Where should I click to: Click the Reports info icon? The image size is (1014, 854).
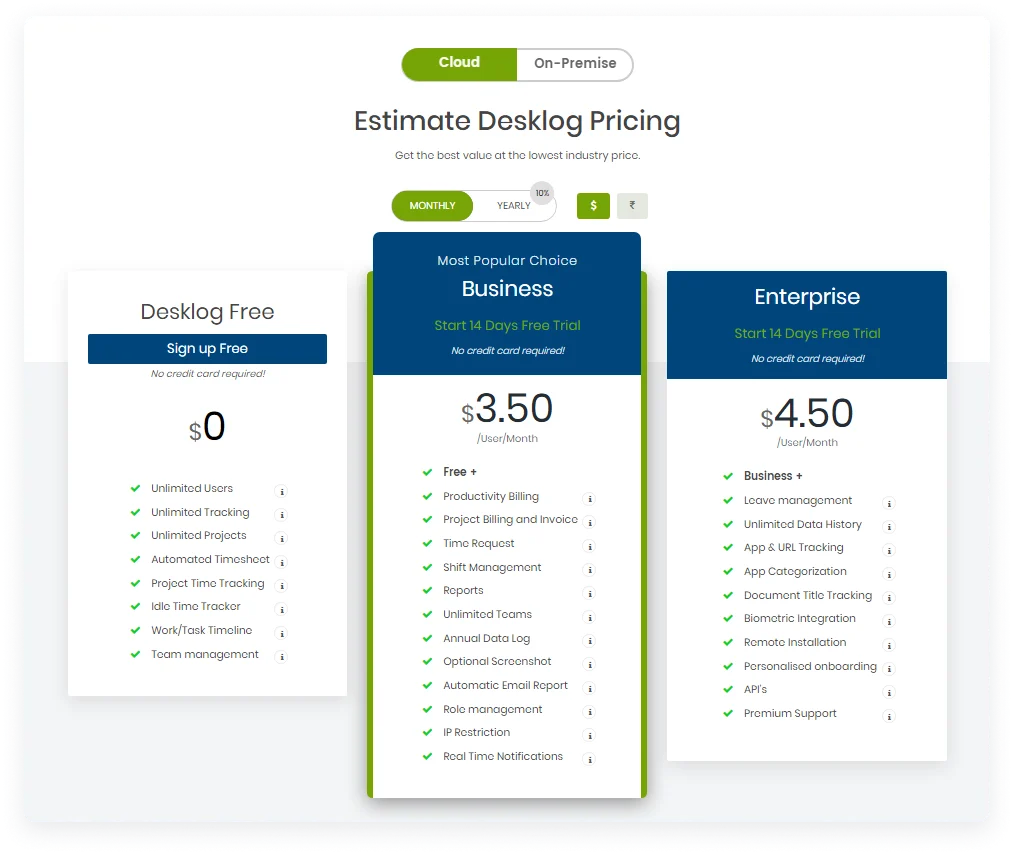click(x=589, y=593)
